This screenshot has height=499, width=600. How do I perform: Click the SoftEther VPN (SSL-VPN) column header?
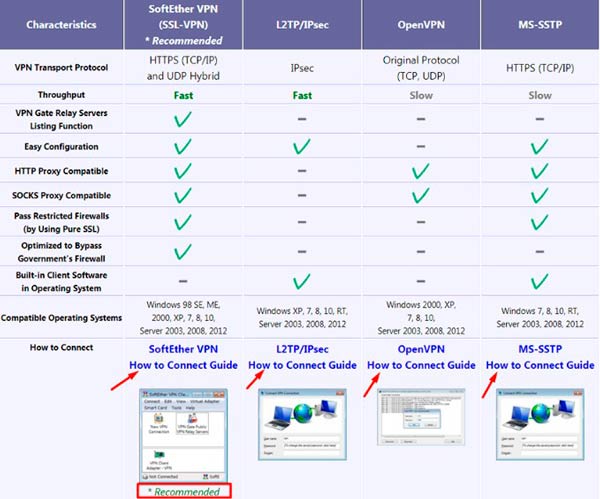tap(183, 25)
